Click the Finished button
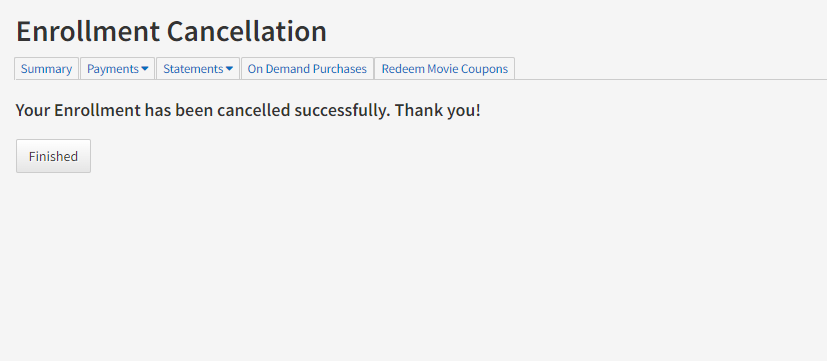827x361 pixels. pos(53,156)
